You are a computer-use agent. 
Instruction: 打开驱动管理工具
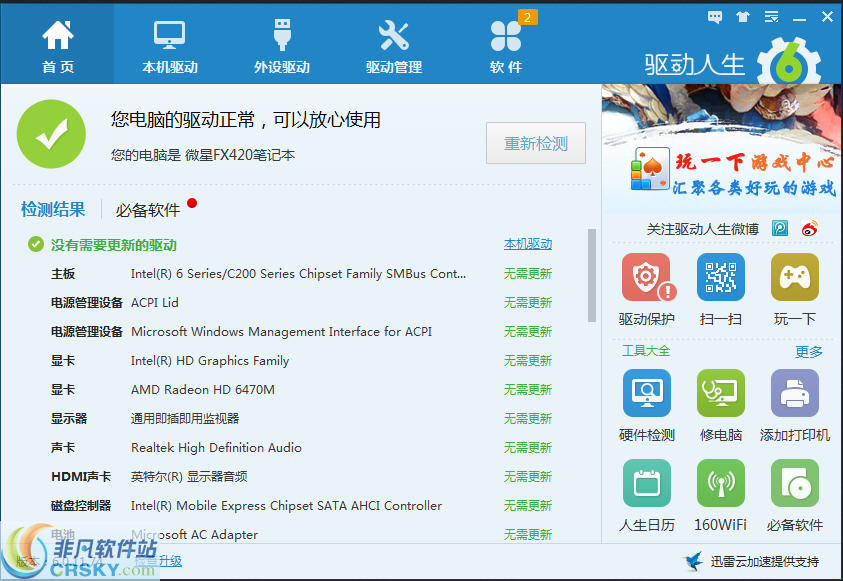click(394, 42)
